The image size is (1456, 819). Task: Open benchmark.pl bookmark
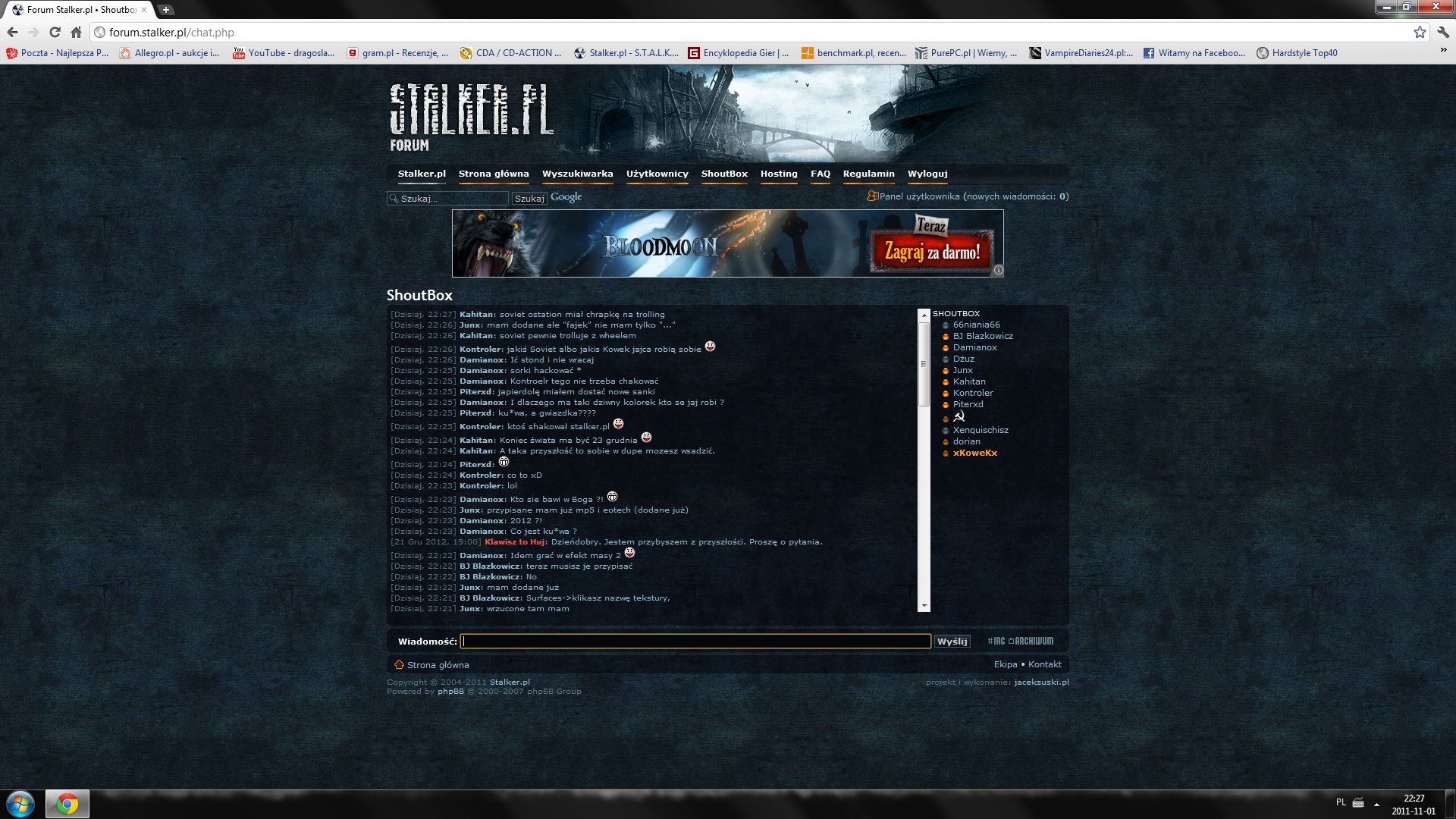coord(854,53)
